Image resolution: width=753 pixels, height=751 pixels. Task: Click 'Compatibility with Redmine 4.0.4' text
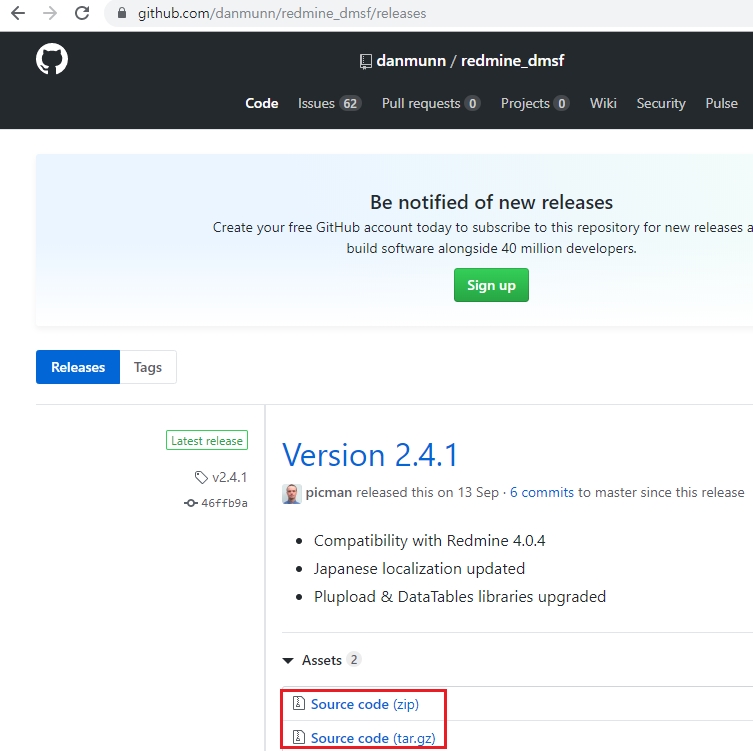[x=429, y=541]
